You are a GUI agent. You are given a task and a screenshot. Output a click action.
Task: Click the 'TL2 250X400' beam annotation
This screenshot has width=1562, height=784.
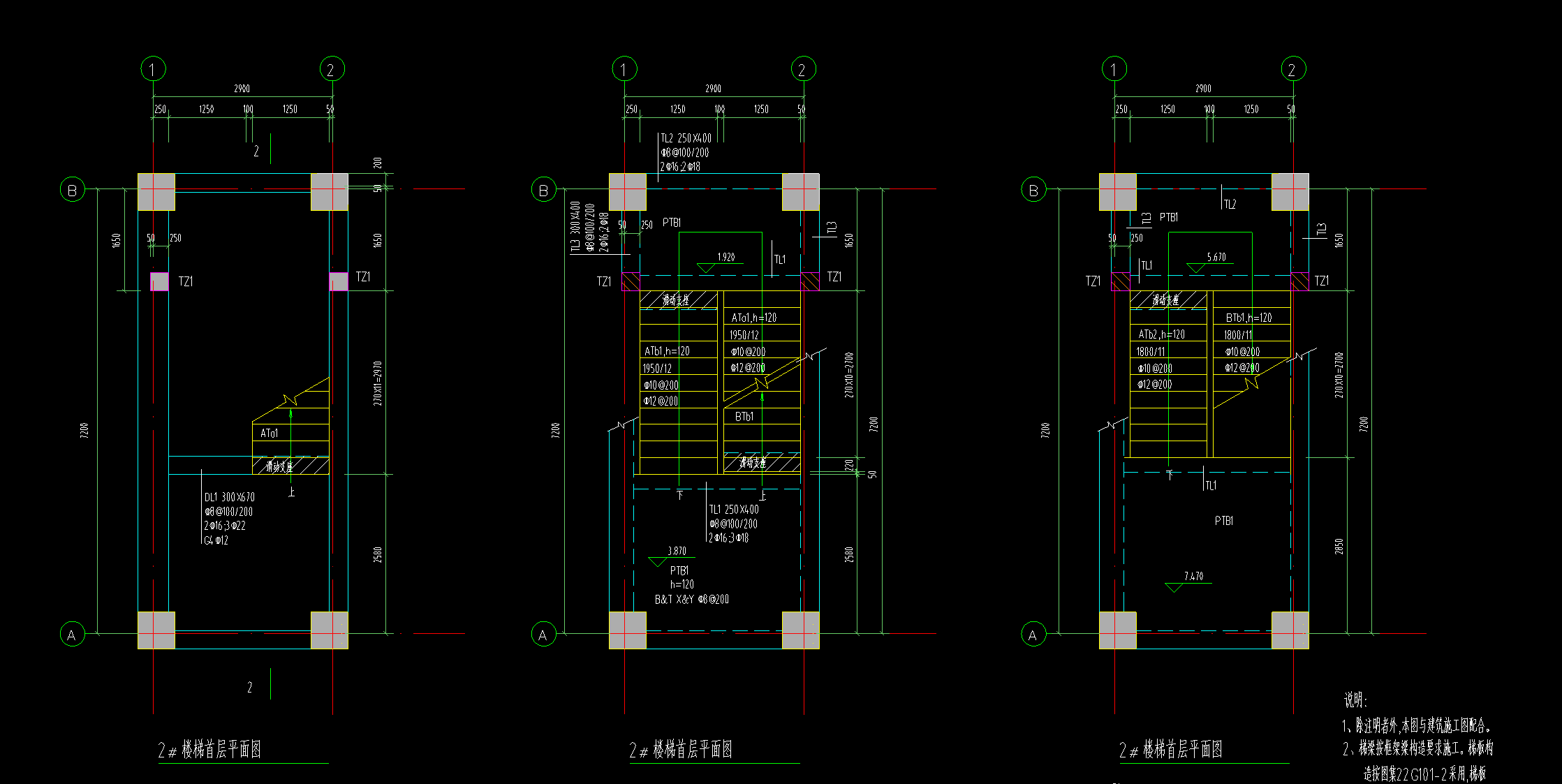(x=686, y=138)
